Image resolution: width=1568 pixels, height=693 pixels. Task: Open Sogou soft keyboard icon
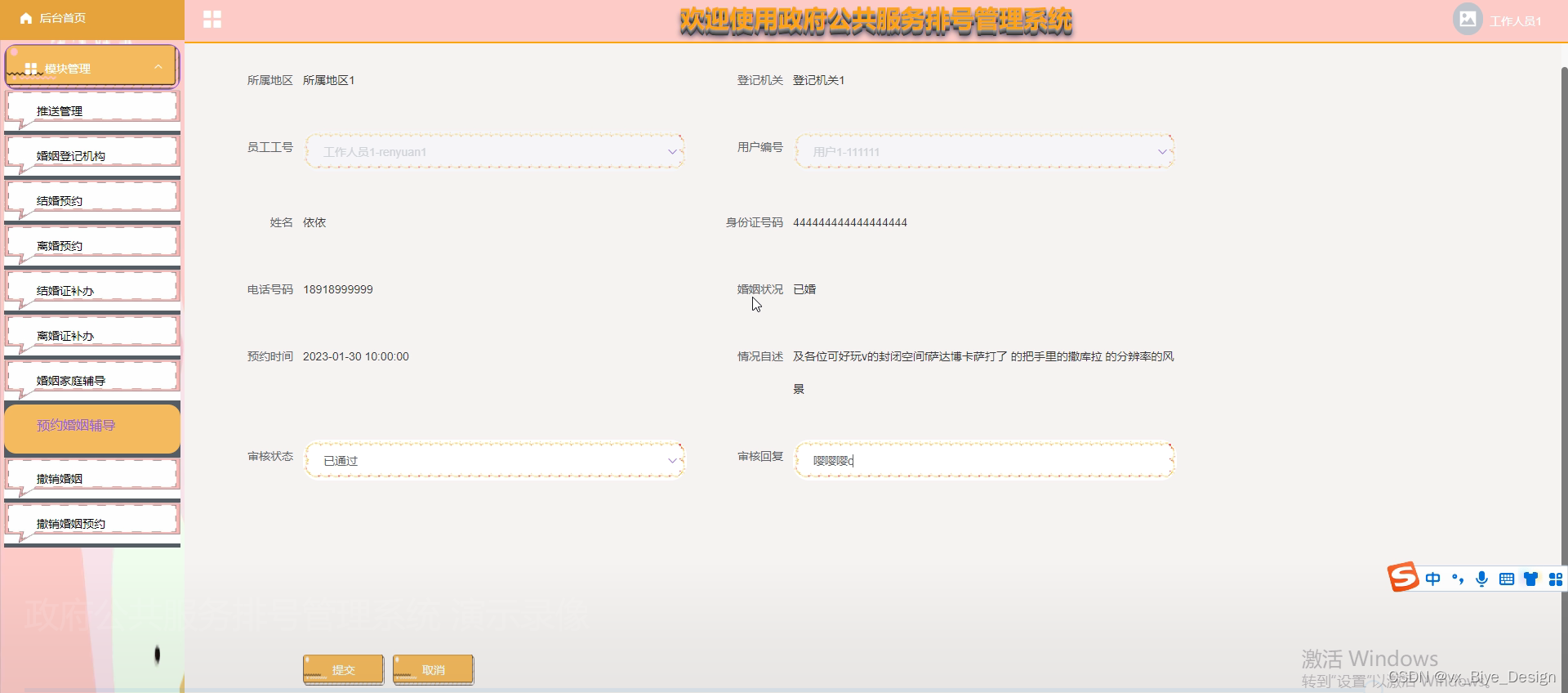click(x=1507, y=579)
